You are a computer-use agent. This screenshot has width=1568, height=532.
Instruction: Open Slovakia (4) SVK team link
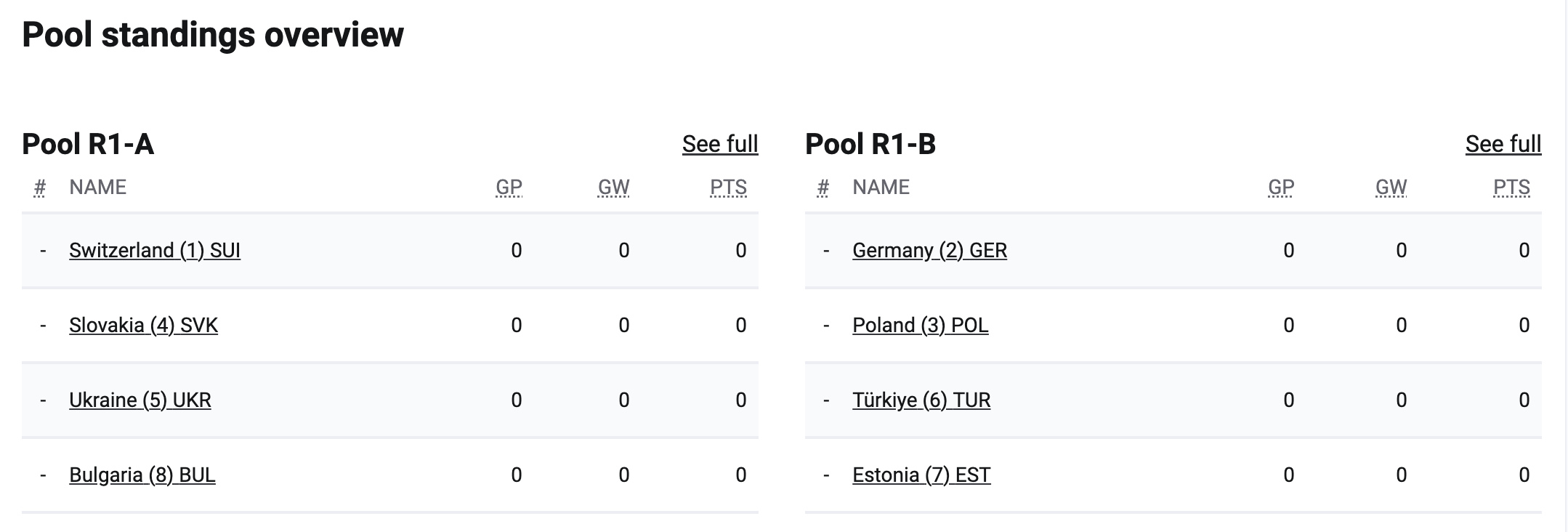pos(143,325)
